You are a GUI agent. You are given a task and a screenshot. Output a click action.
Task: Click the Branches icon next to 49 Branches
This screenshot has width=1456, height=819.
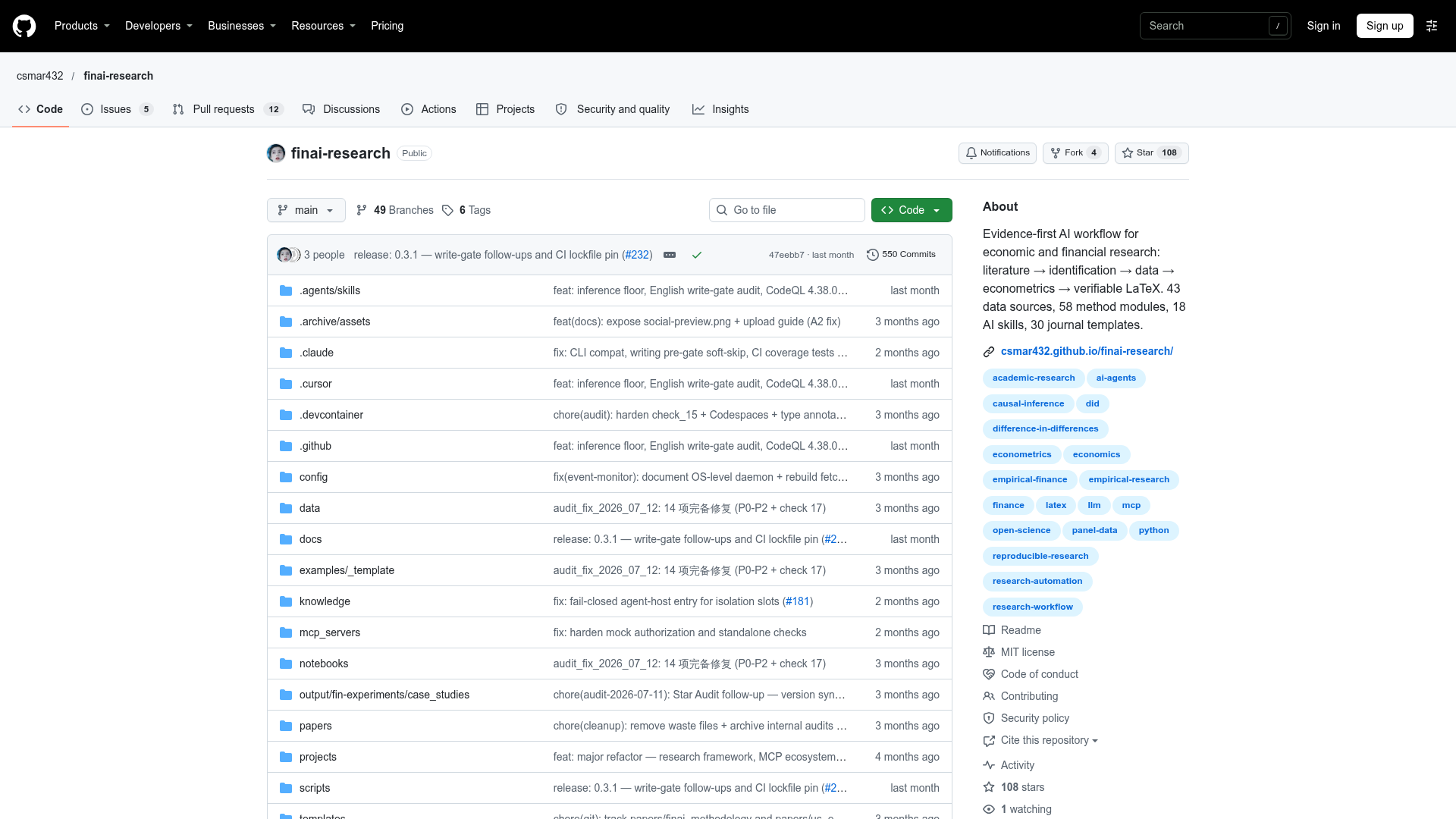[362, 210]
